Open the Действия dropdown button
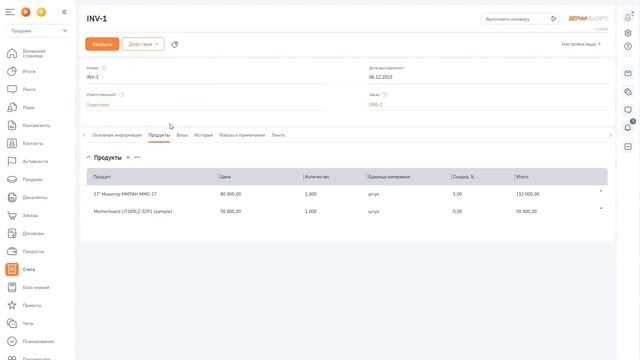The height and width of the screenshot is (360, 640). pos(143,44)
